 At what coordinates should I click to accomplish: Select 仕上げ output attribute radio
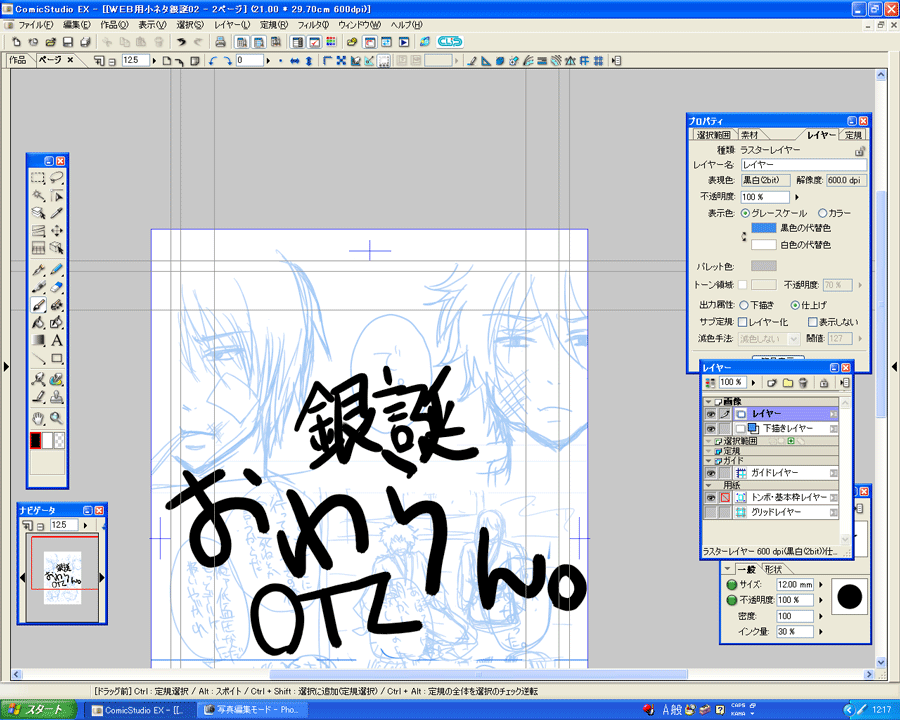[x=795, y=305]
